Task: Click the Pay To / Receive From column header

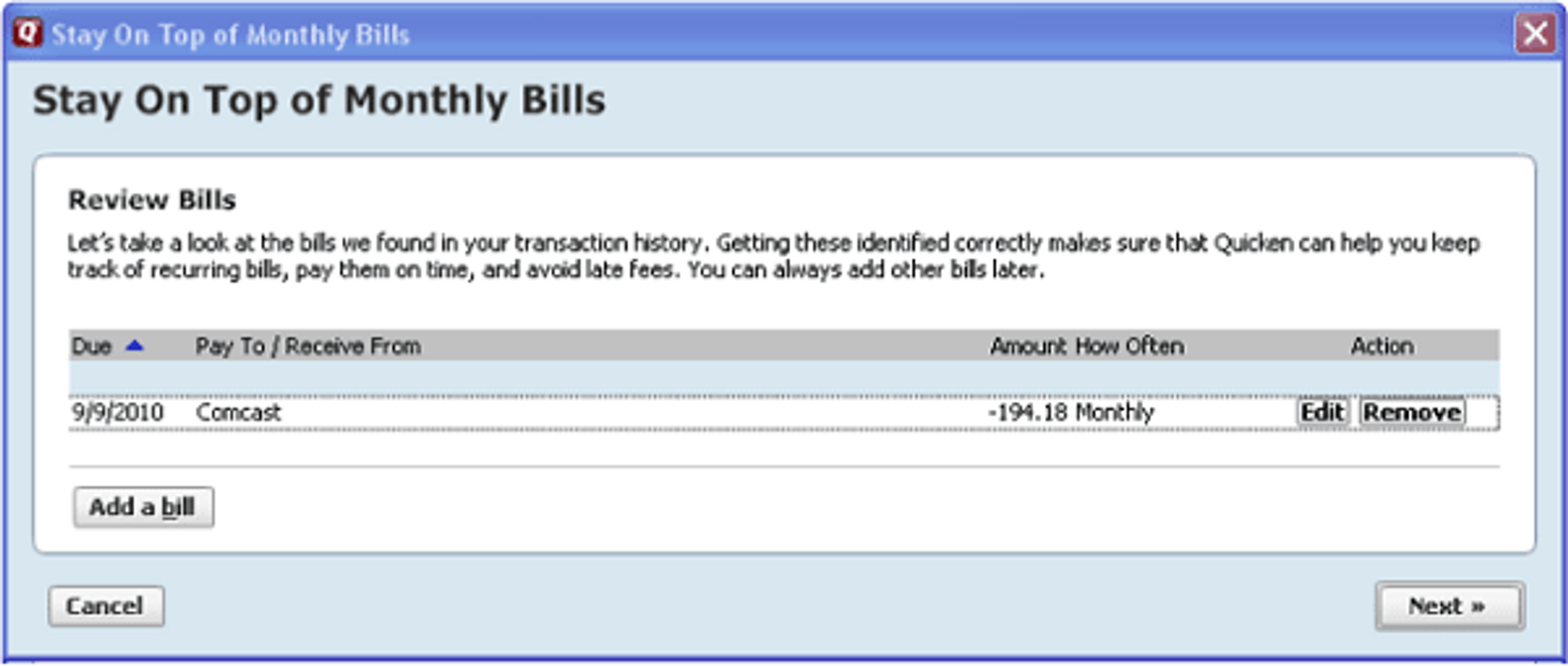Action: [x=308, y=346]
